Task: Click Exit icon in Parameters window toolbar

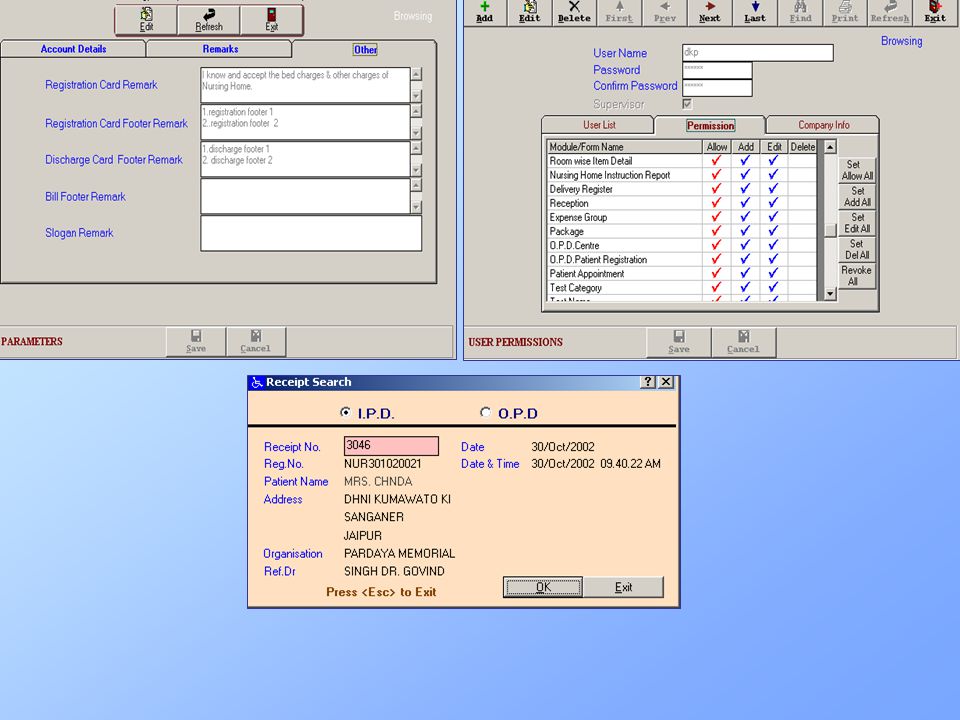Action: (271, 19)
